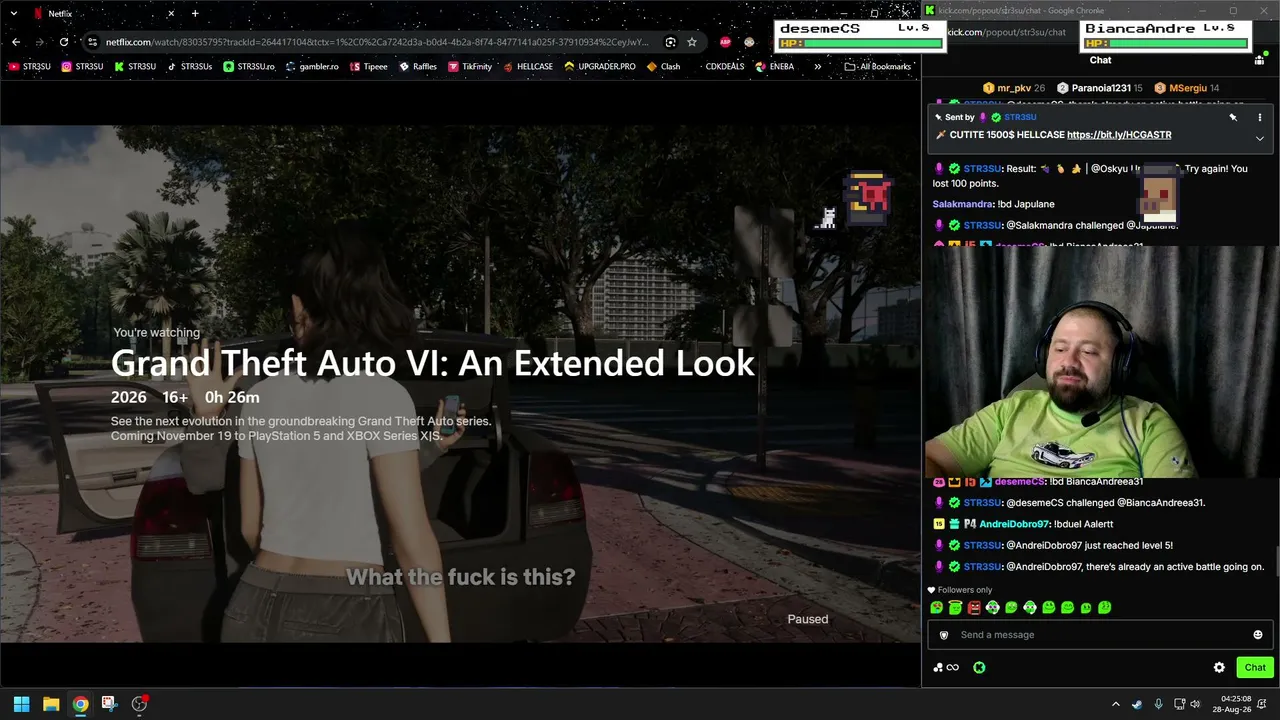View site information for netflix.com
The height and width of the screenshot is (720, 1280).
pyautogui.click(x=92, y=42)
